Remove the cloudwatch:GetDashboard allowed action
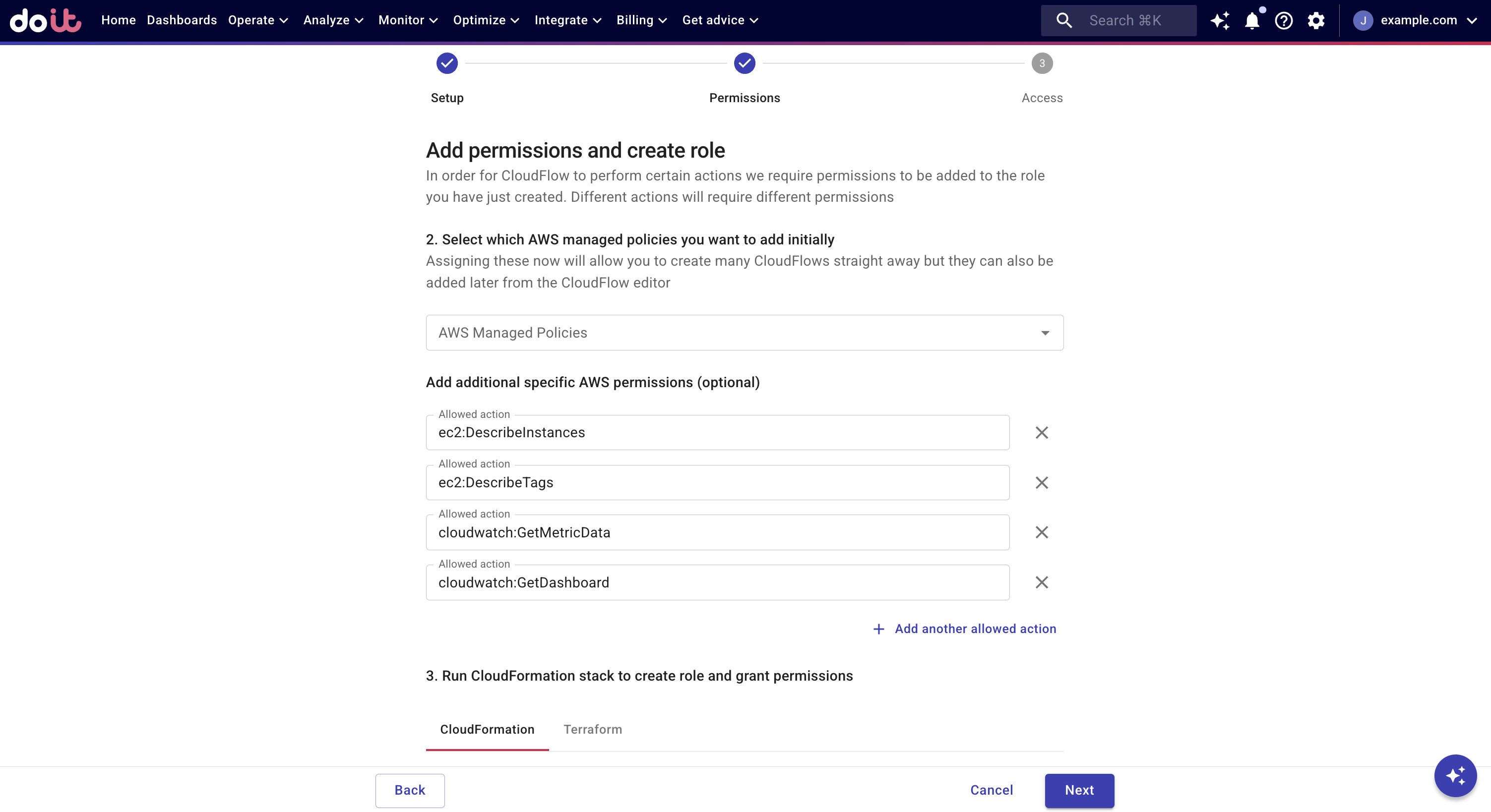Image resolution: width=1491 pixels, height=812 pixels. [x=1041, y=582]
